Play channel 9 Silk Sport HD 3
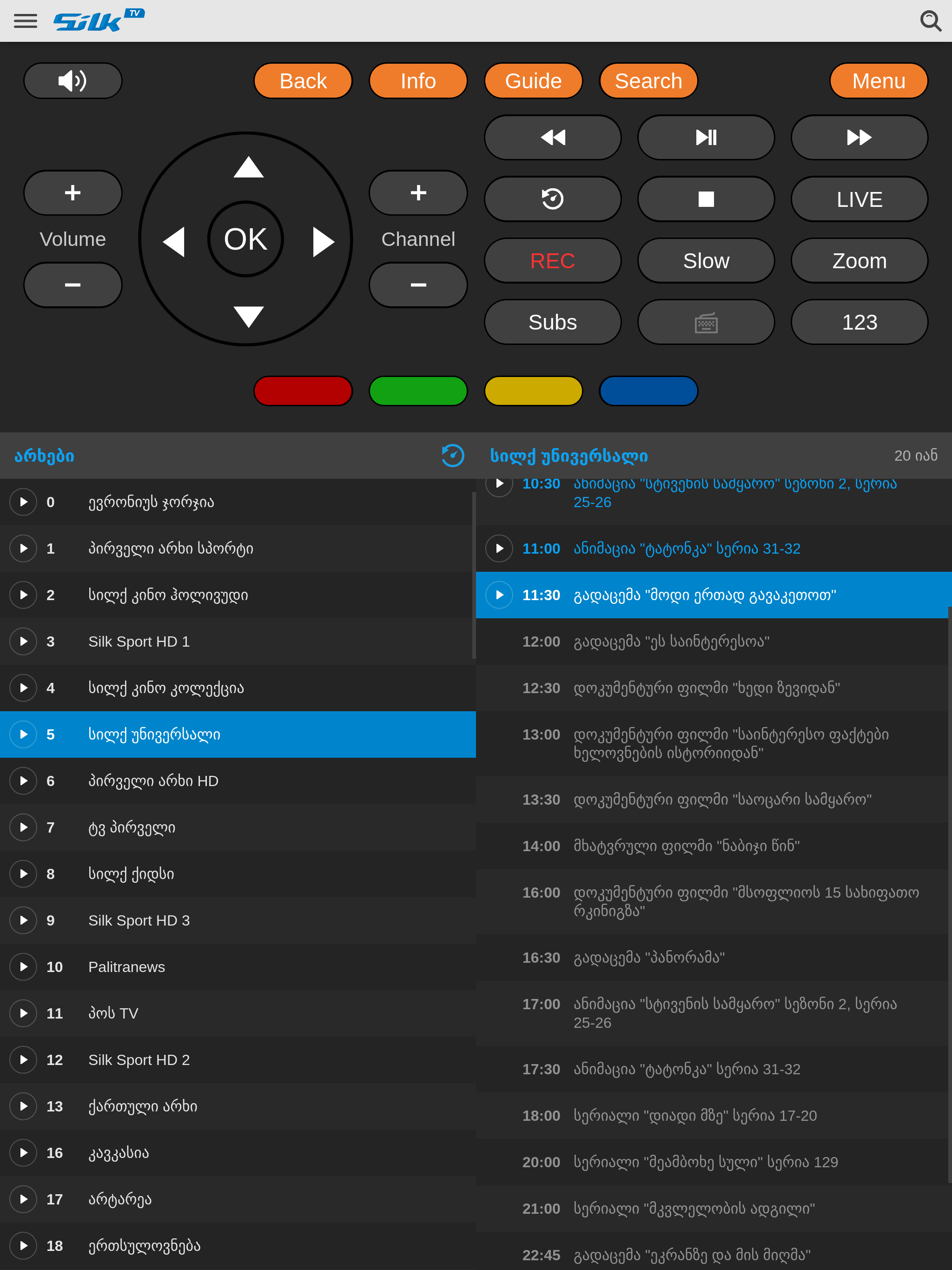 pyautogui.click(x=24, y=920)
